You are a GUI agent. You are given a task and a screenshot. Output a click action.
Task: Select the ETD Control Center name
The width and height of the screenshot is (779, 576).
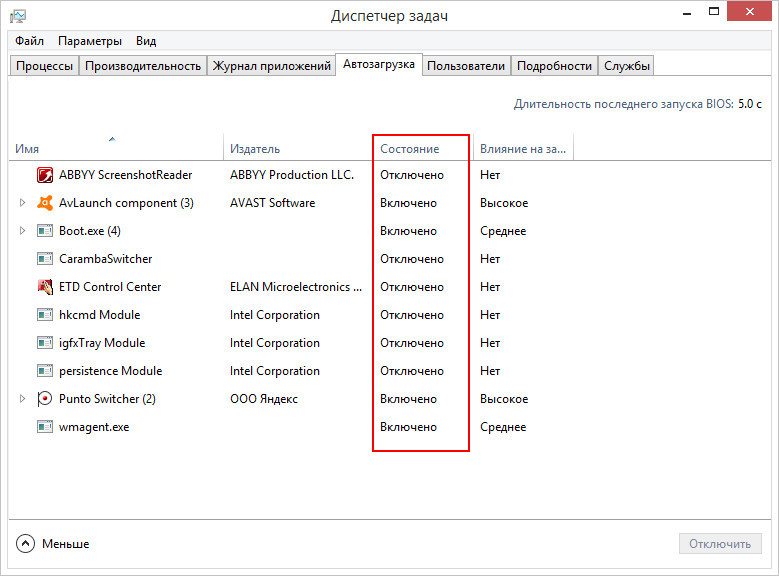[110, 287]
